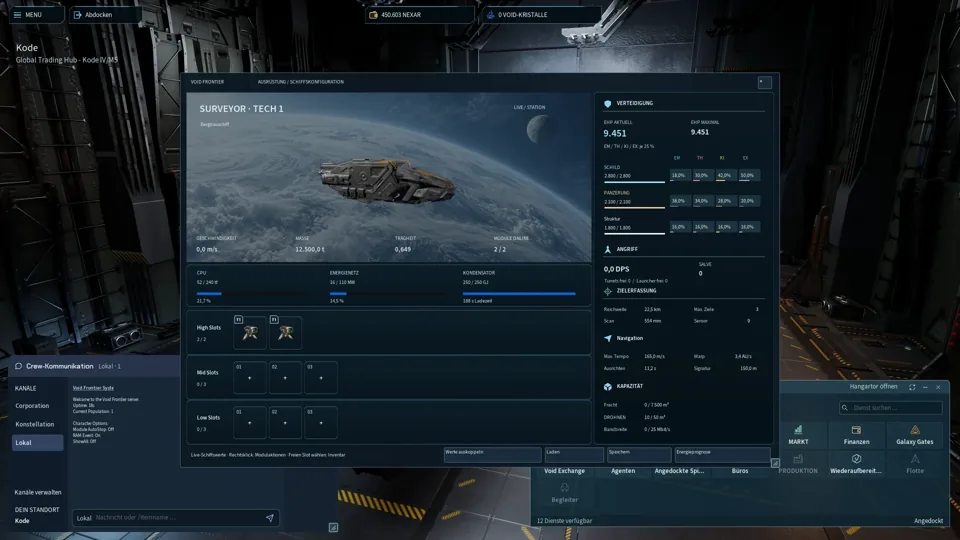The height and width of the screenshot is (540, 960).
Task: Click the Verteidigung shield icon
Action: 607,103
